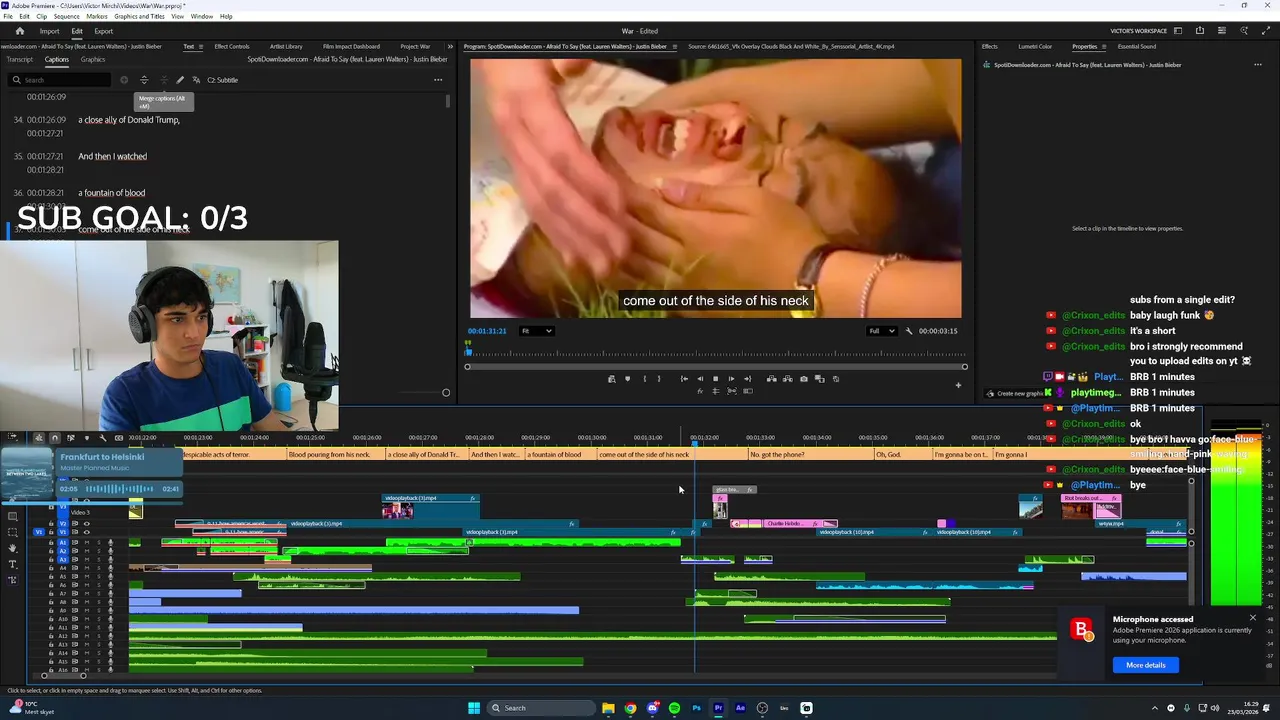Select caption 'a fountain of blood'
The width and height of the screenshot is (1280, 720).
112,193
